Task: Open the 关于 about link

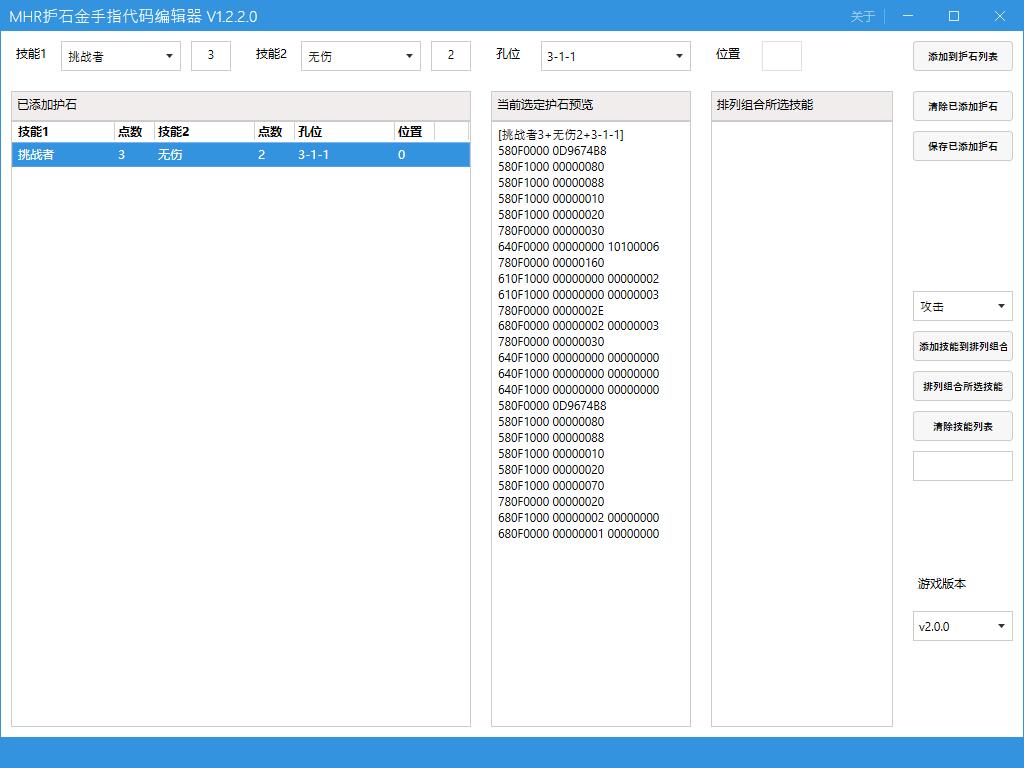Action: [862, 16]
